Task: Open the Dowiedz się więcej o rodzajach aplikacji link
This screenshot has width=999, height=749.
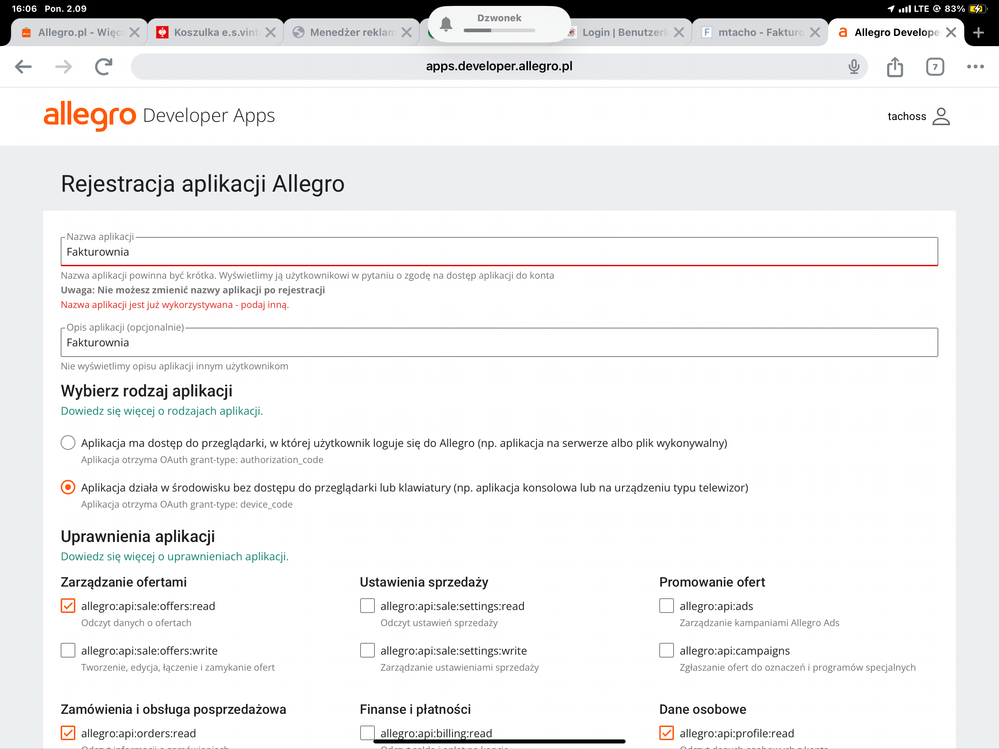Action: click(162, 411)
